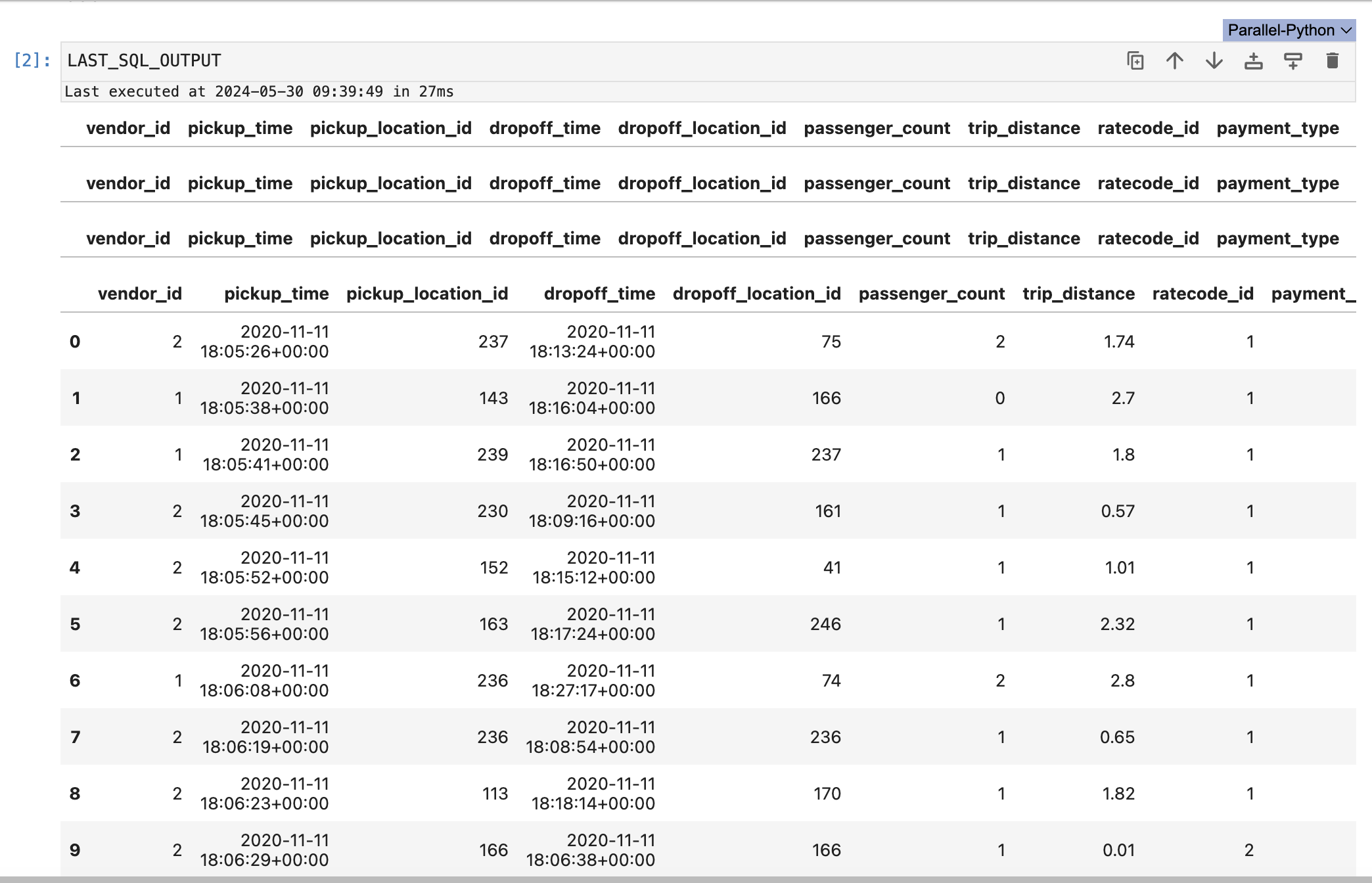Click dropoff_time header in data table
Viewport: 1372px width, 883px height.
[x=599, y=294]
